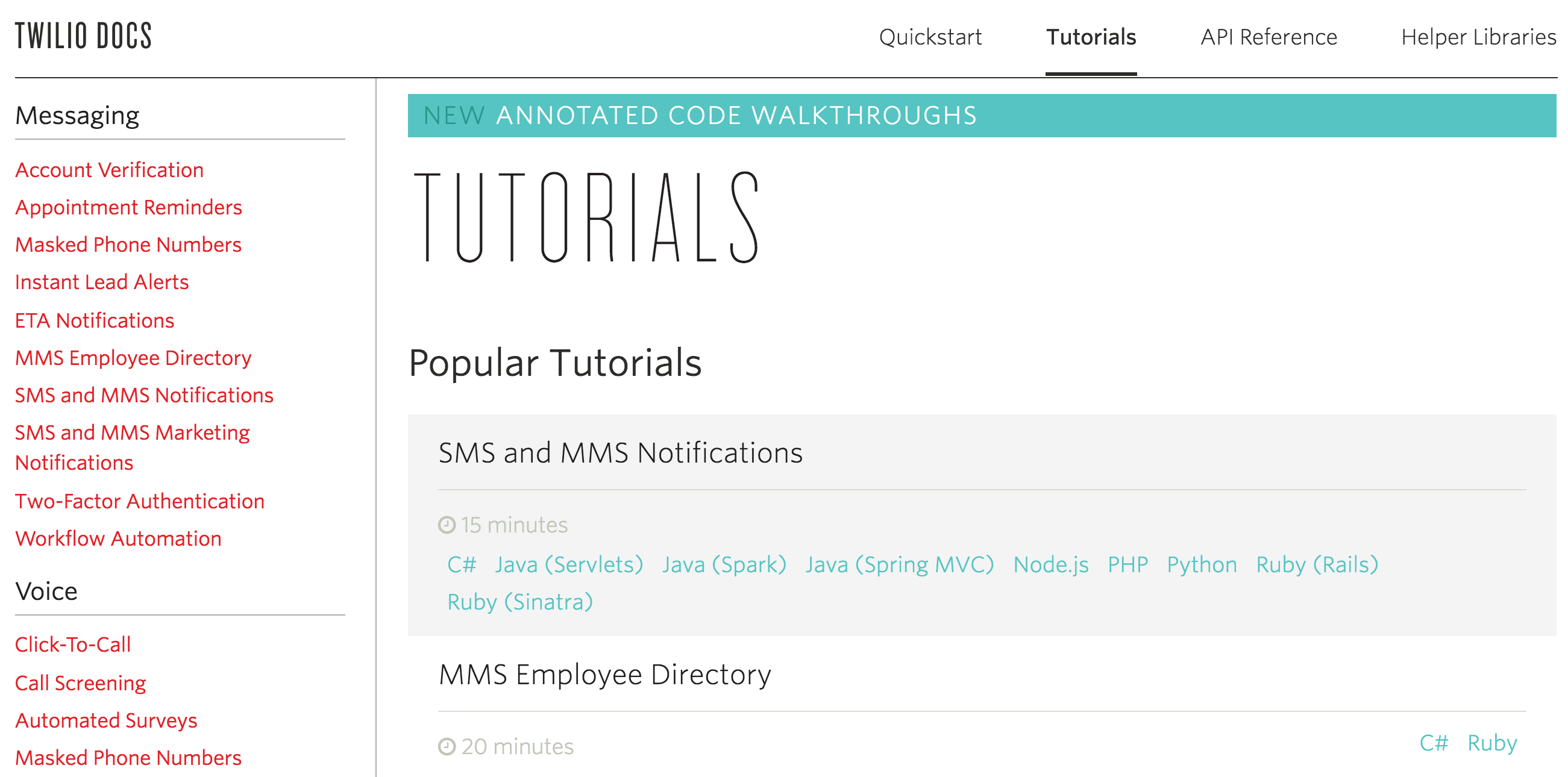
Task: Open Masked Phone Numbers under Messaging
Action: click(x=128, y=245)
